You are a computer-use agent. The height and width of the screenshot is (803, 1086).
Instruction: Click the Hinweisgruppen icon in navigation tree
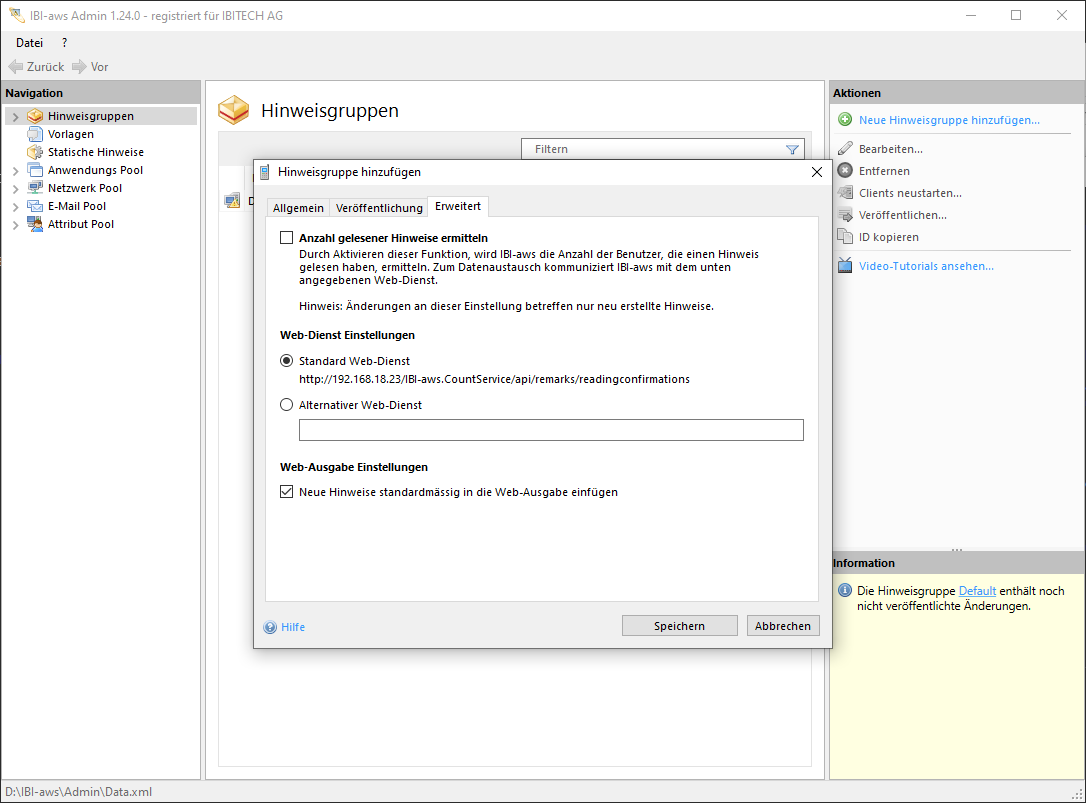click(x=35, y=116)
